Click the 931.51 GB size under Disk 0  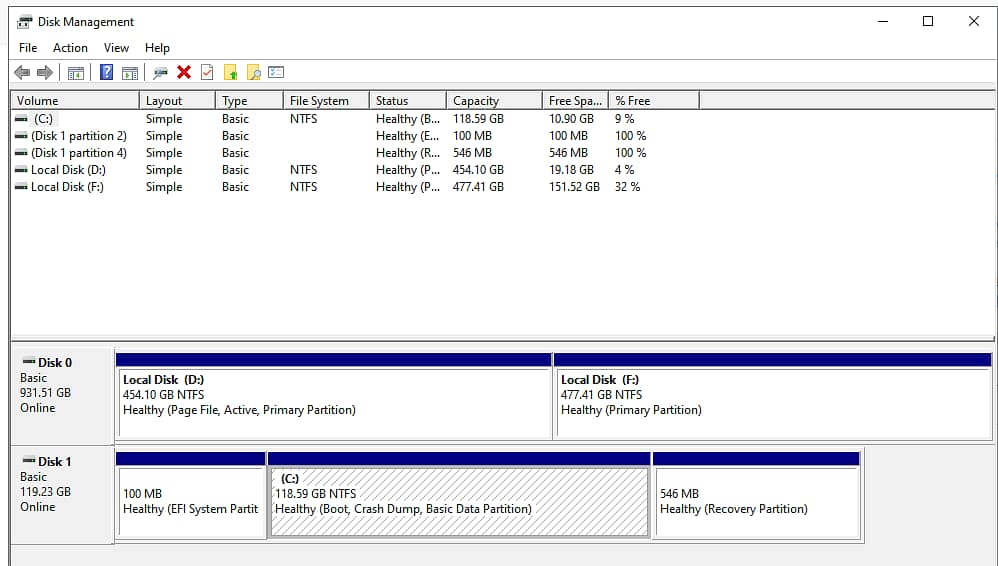pos(45,393)
